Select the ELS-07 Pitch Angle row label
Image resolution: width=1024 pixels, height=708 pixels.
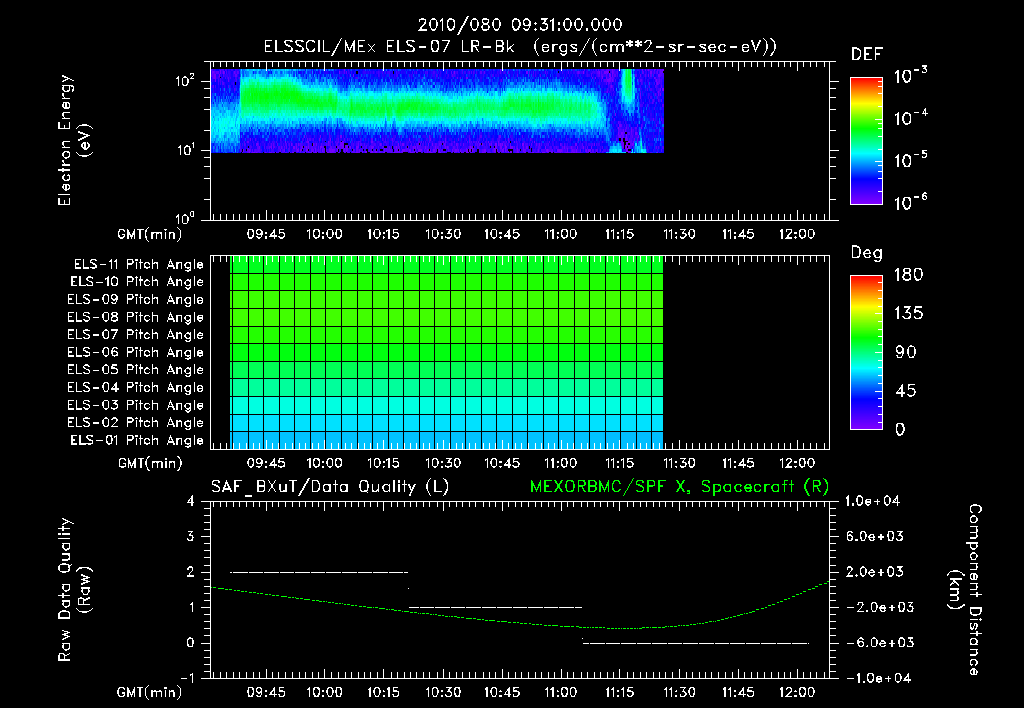click(x=136, y=335)
